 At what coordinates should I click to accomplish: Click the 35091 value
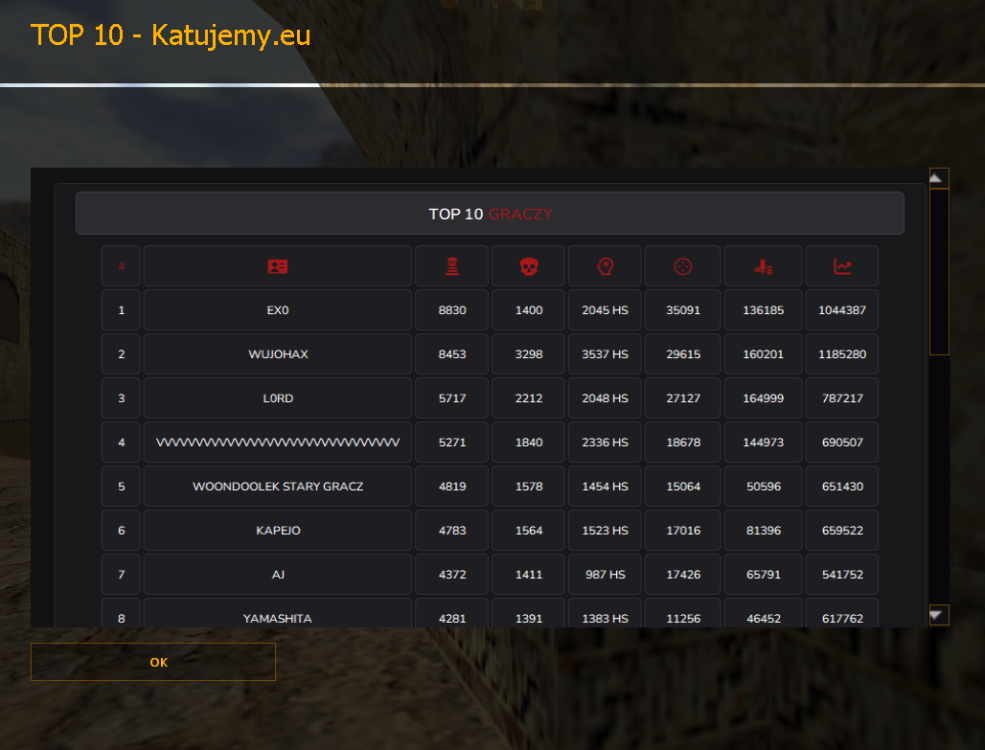[x=683, y=310]
